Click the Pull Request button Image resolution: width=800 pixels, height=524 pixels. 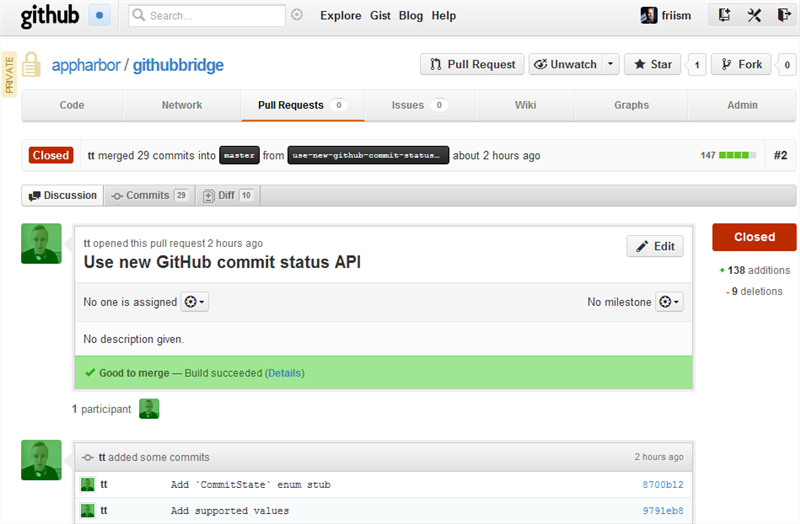click(x=472, y=64)
